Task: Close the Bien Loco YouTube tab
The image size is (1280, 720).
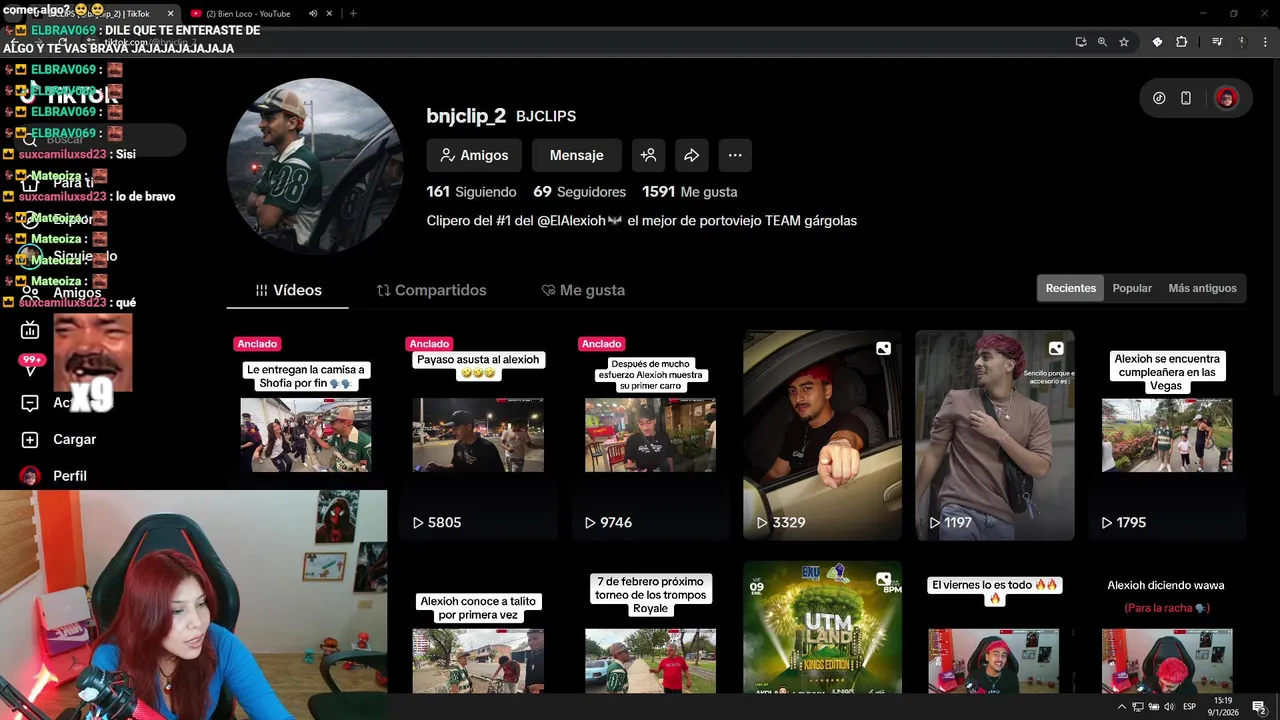Action: click(329, 14)
